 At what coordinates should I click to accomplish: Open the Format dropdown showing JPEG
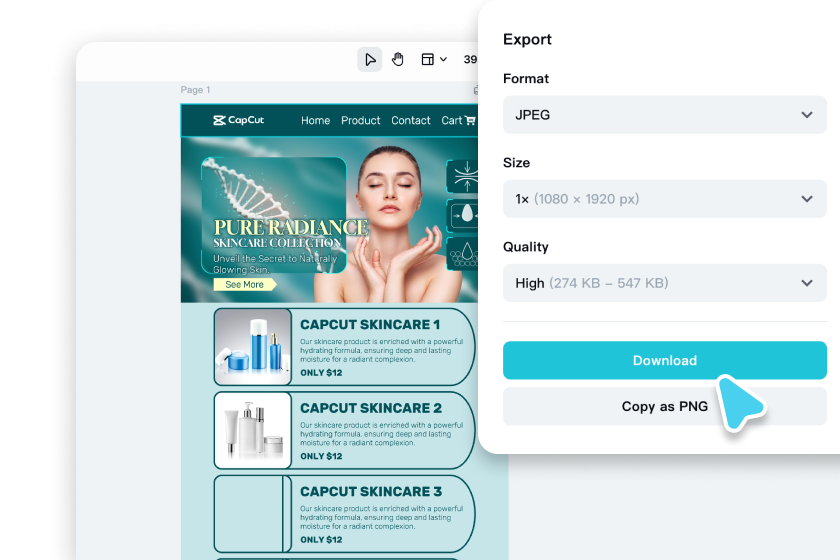(664, 115)
